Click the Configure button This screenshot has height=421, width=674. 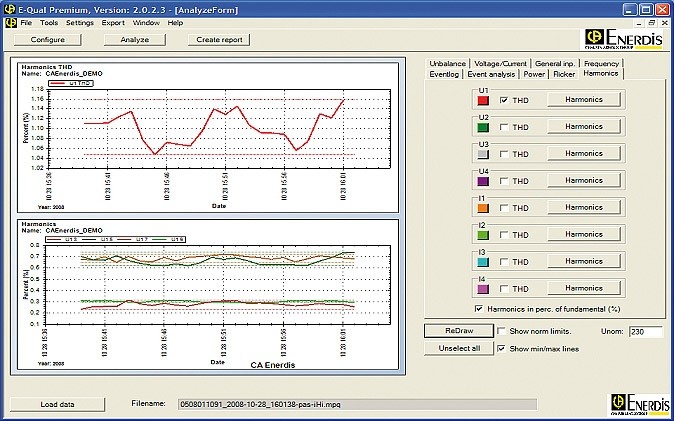48,40
